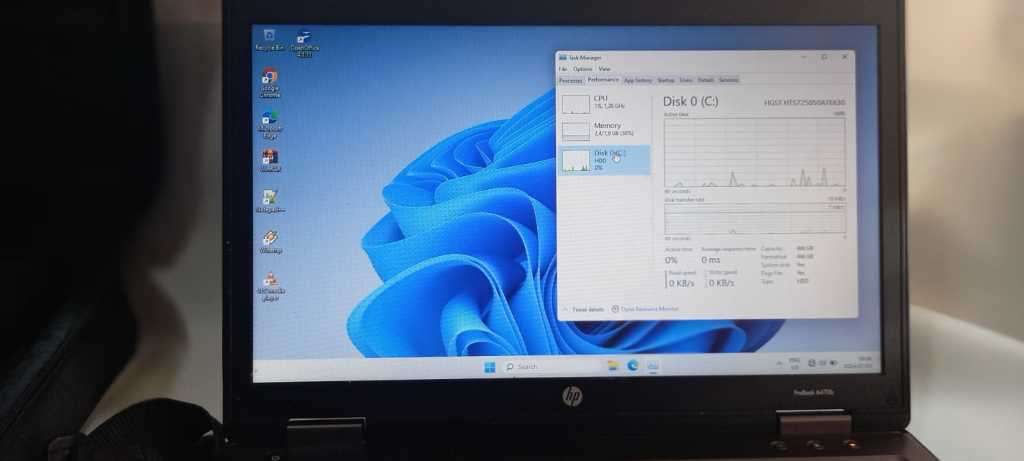Launch the Microsoft Edge desktop shortcut
The height and width of the screenshot is (461, 1024).
coord(270,124)
